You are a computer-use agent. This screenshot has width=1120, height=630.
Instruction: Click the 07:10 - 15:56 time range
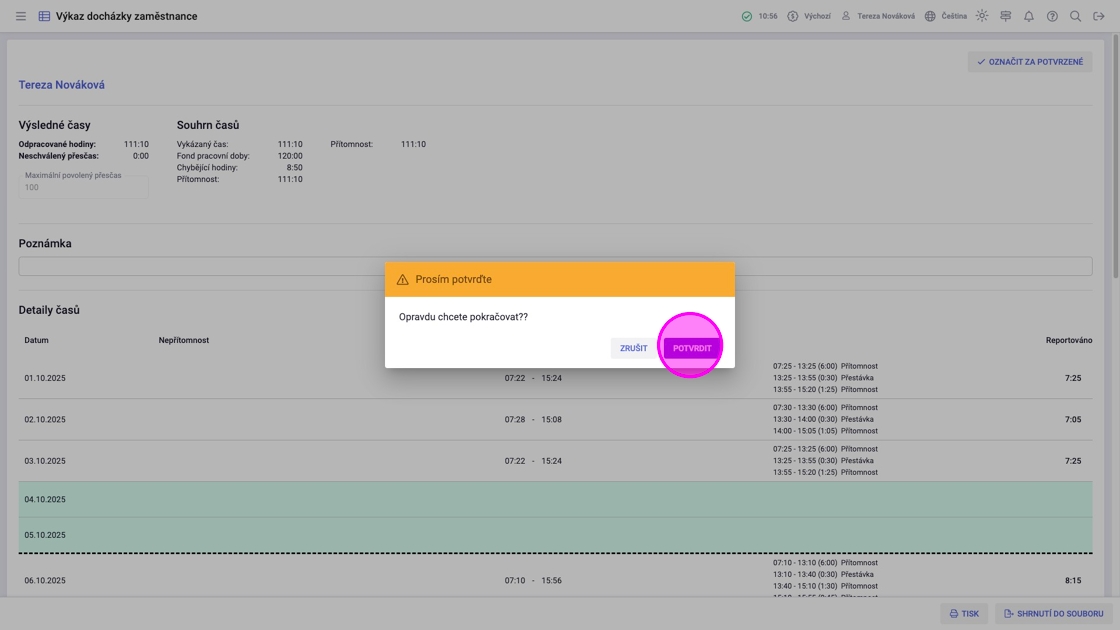coord(533,580)
